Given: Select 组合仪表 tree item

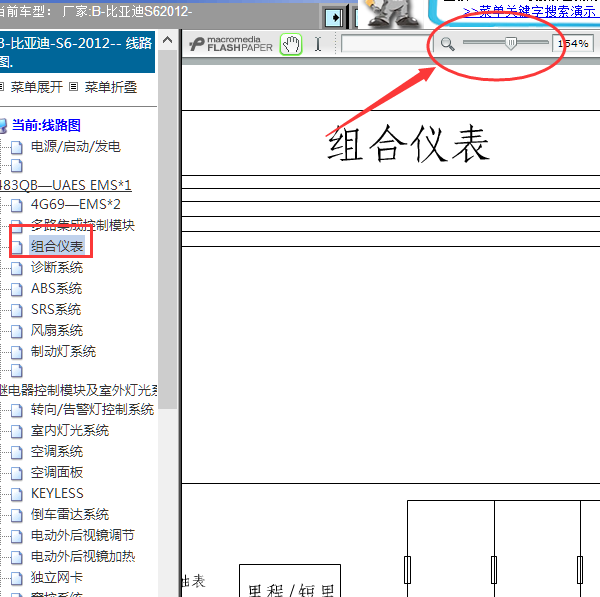Looking at the screenshot, I should 57,246.
